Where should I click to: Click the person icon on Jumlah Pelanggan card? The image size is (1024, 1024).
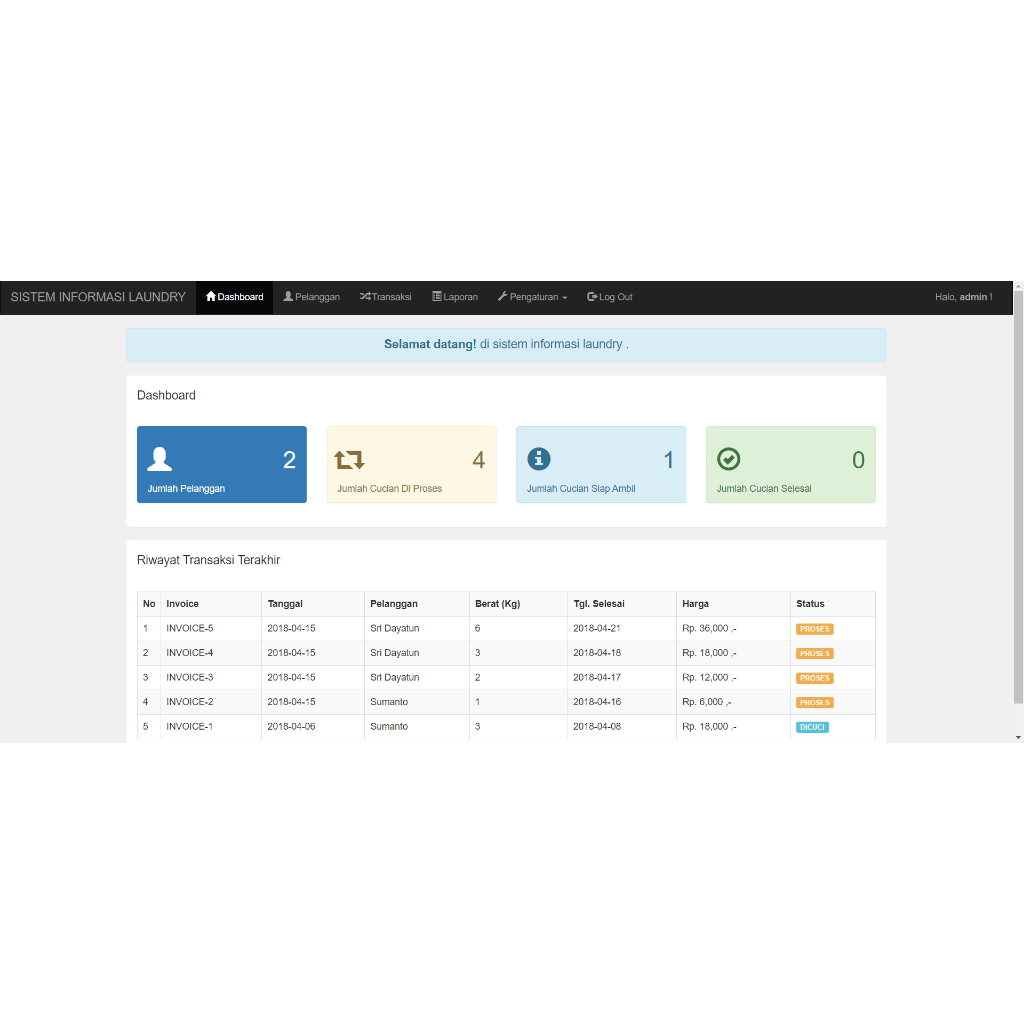159,458
